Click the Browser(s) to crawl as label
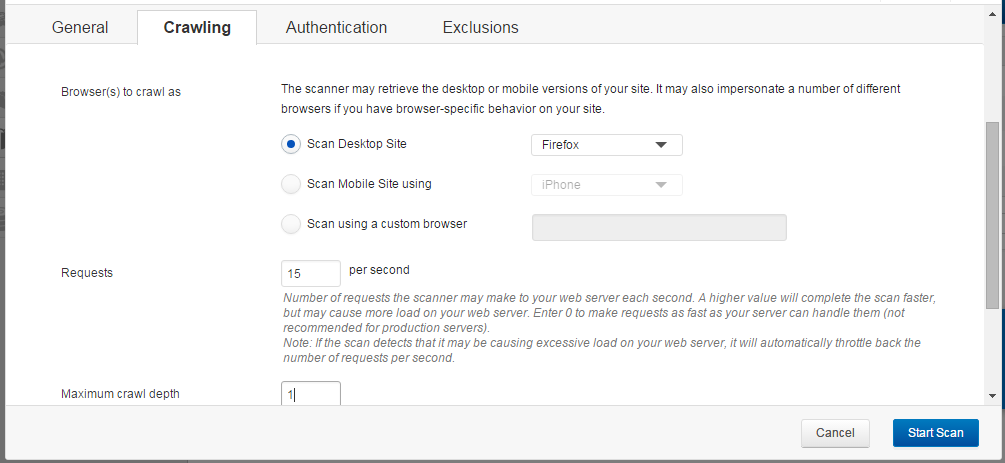1005x463 pixels. (121, 92)
